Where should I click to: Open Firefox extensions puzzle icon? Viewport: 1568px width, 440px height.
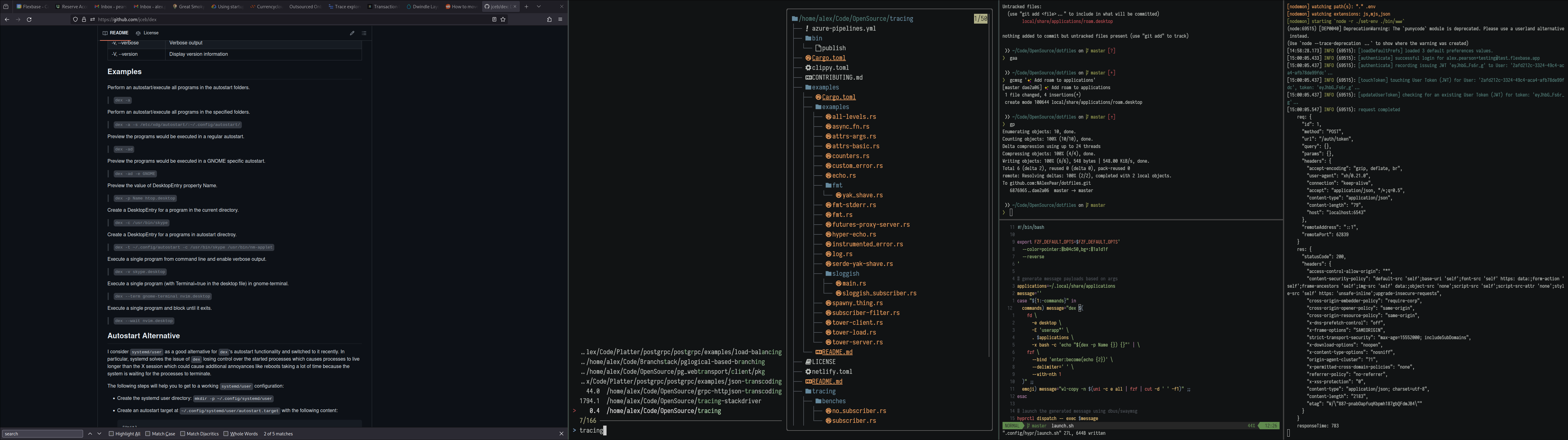point(549,20)
